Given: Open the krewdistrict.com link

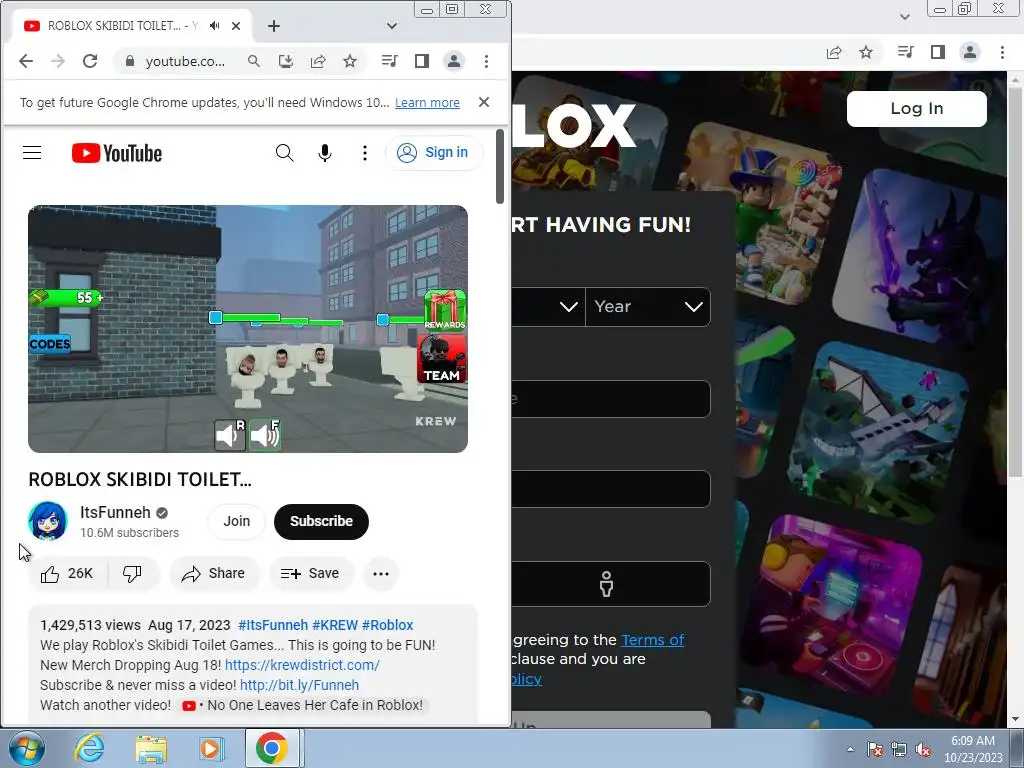Looking at the screenshot, I should (302, 665).
